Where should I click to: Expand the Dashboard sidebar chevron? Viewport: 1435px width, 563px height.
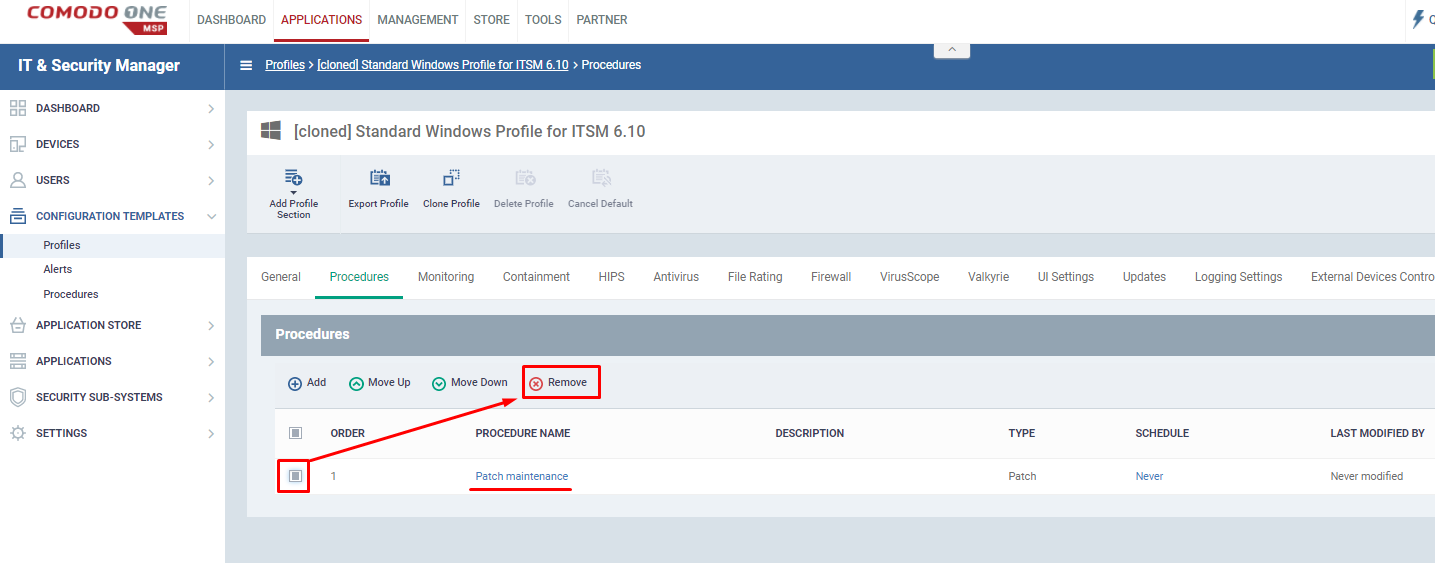click(211, 108)
